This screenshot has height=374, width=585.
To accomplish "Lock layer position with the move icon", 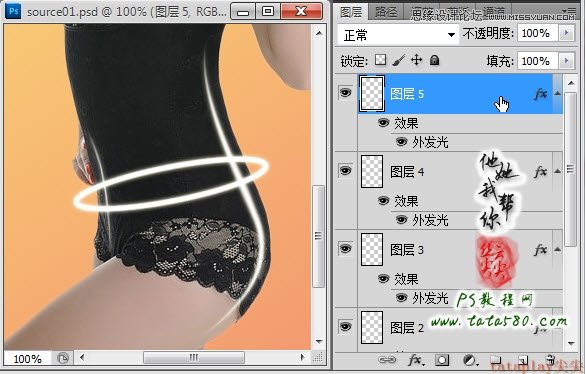I will (416, 60).
